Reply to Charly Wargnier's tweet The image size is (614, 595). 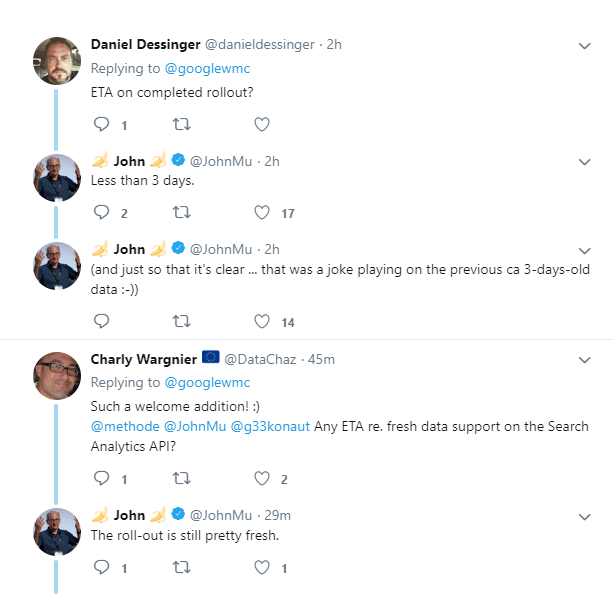101,479
